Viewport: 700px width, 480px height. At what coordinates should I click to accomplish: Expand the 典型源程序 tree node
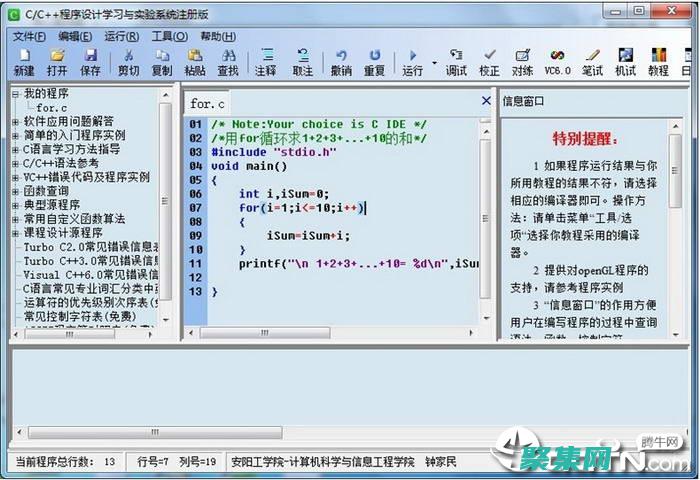click(x=15, y=205)
